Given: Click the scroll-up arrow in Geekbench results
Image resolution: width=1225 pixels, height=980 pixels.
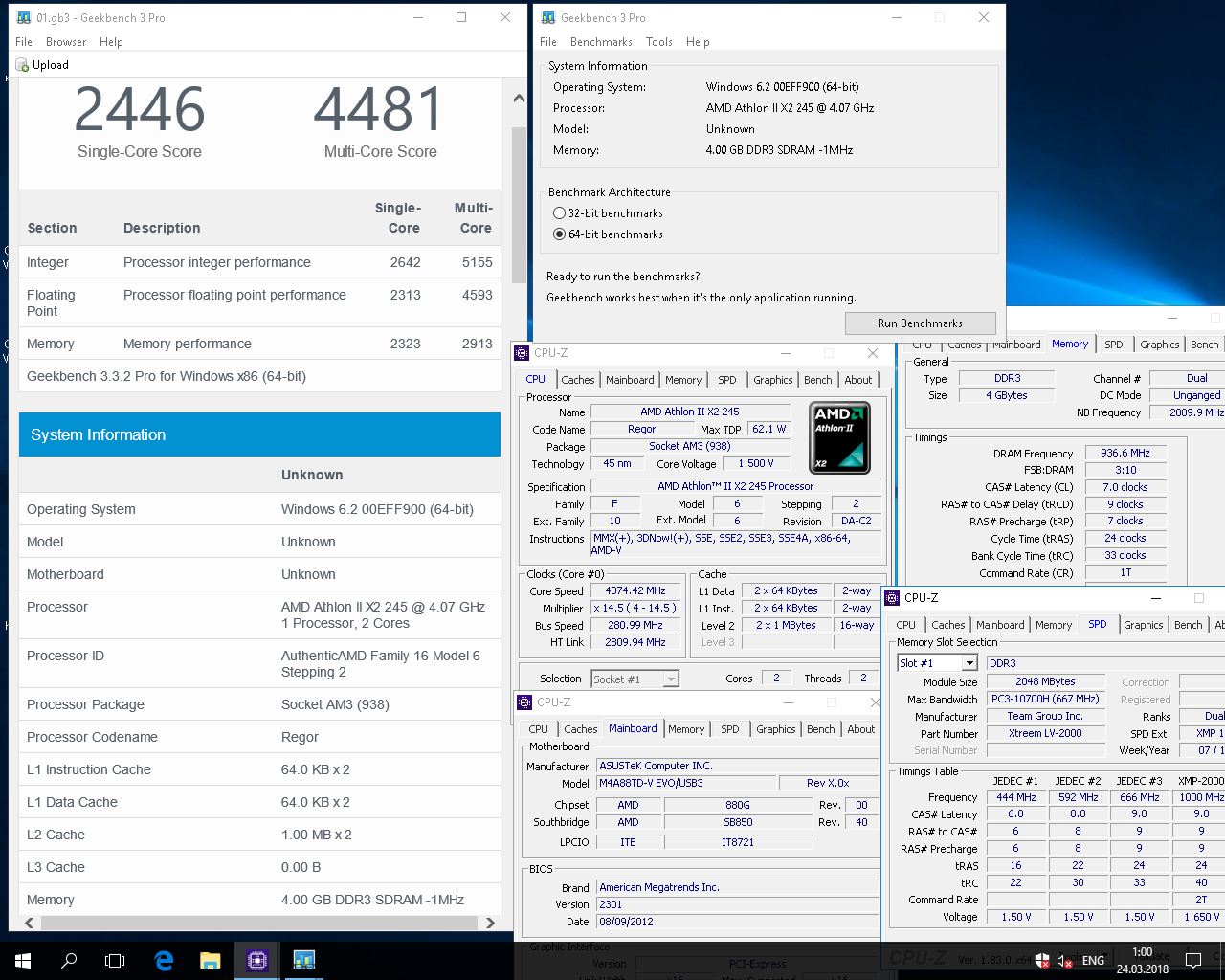Looking at the screenshot, I should pos(519,98).
